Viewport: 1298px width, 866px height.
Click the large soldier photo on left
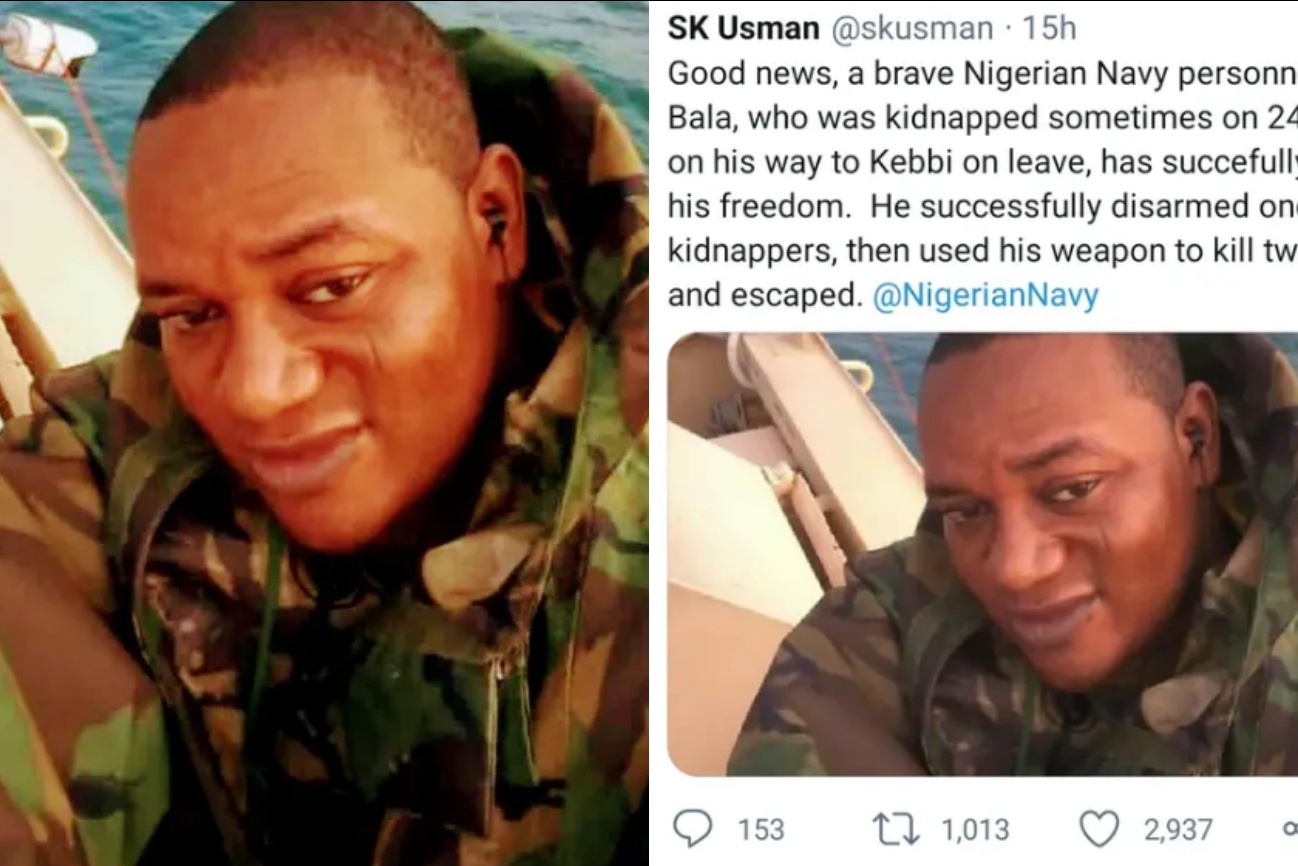click(324, 433)
